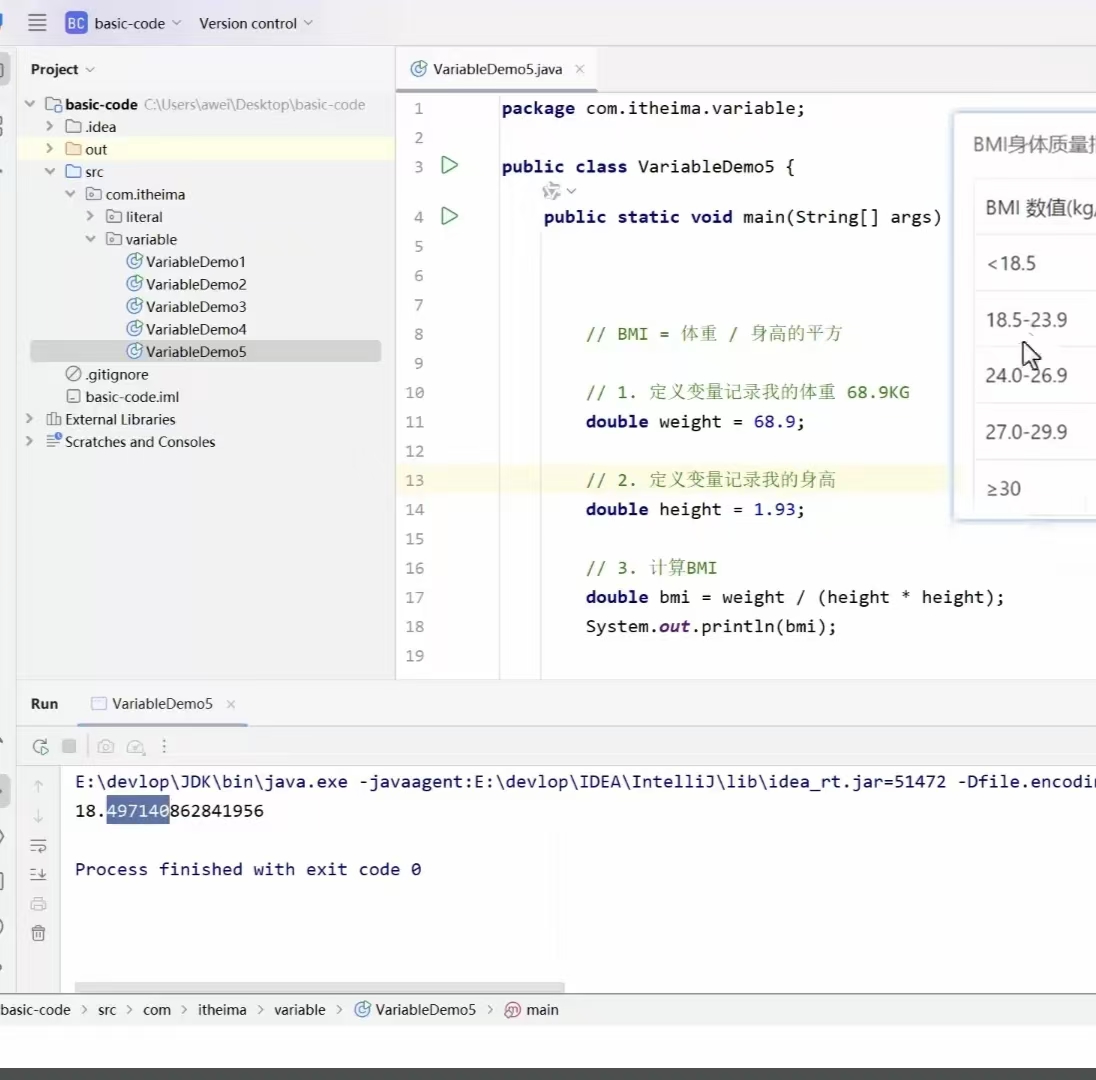Viewport: 1096px width, 1080px height.
Task: Click the screenshot camera icon in Run toolbar
Action: (106, 747)
